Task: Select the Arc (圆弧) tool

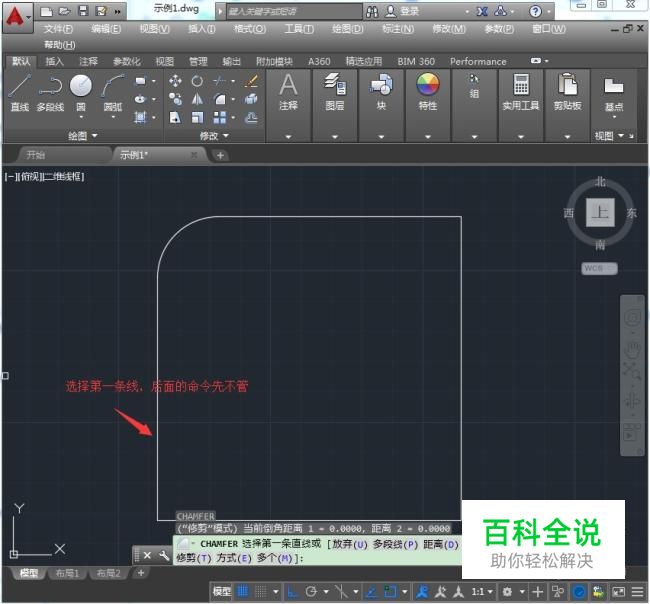Action: click(x=113, y=92)
